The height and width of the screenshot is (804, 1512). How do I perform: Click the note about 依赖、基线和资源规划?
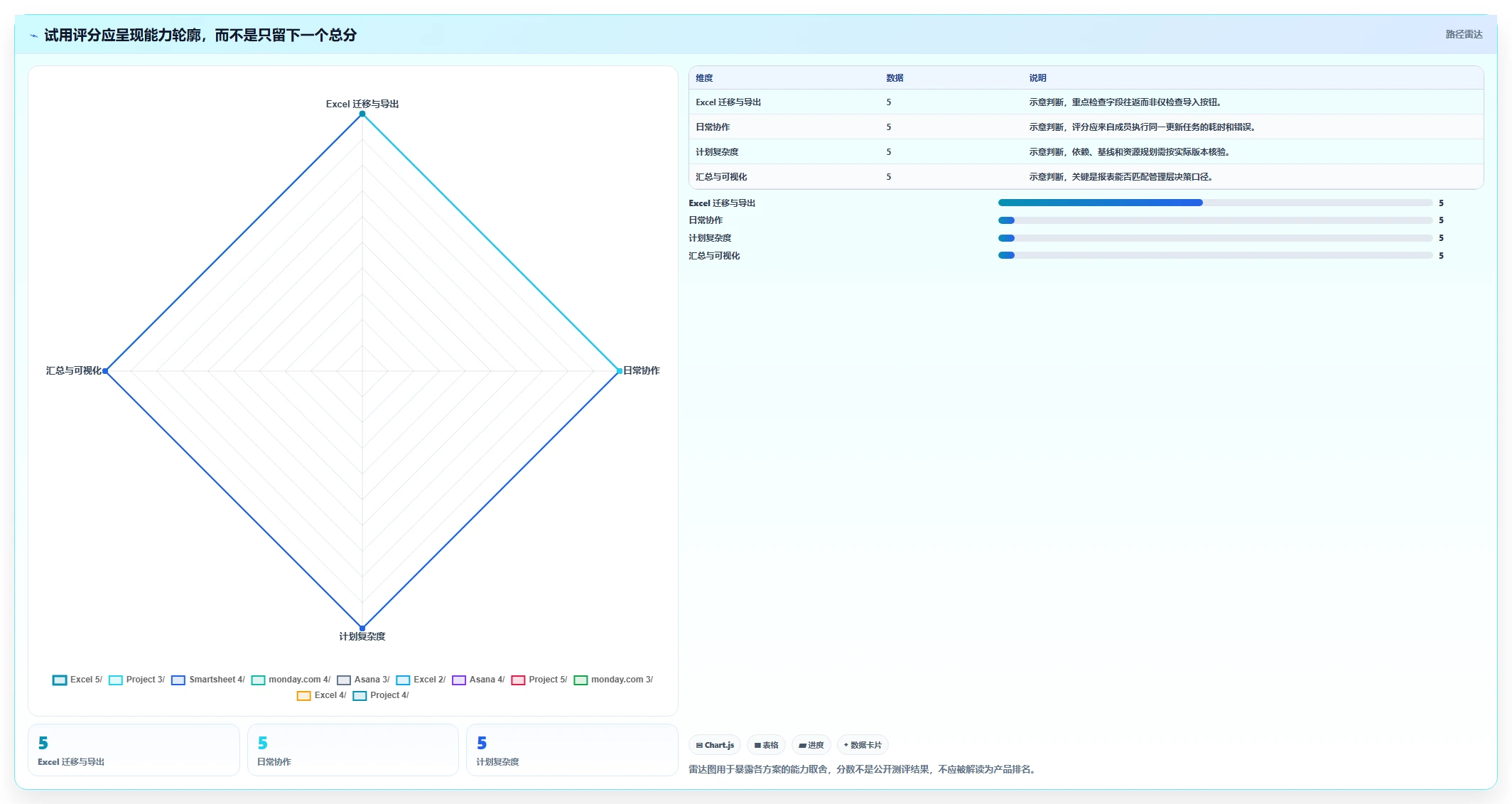point(1130,152)
